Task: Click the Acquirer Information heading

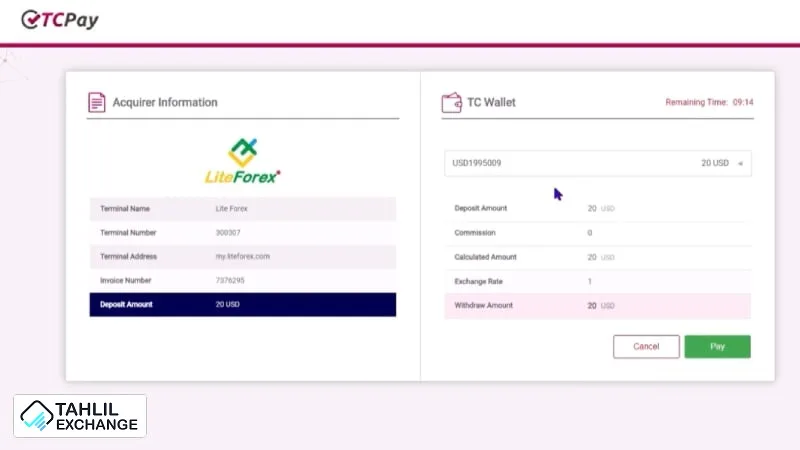Action: point(165,102)
